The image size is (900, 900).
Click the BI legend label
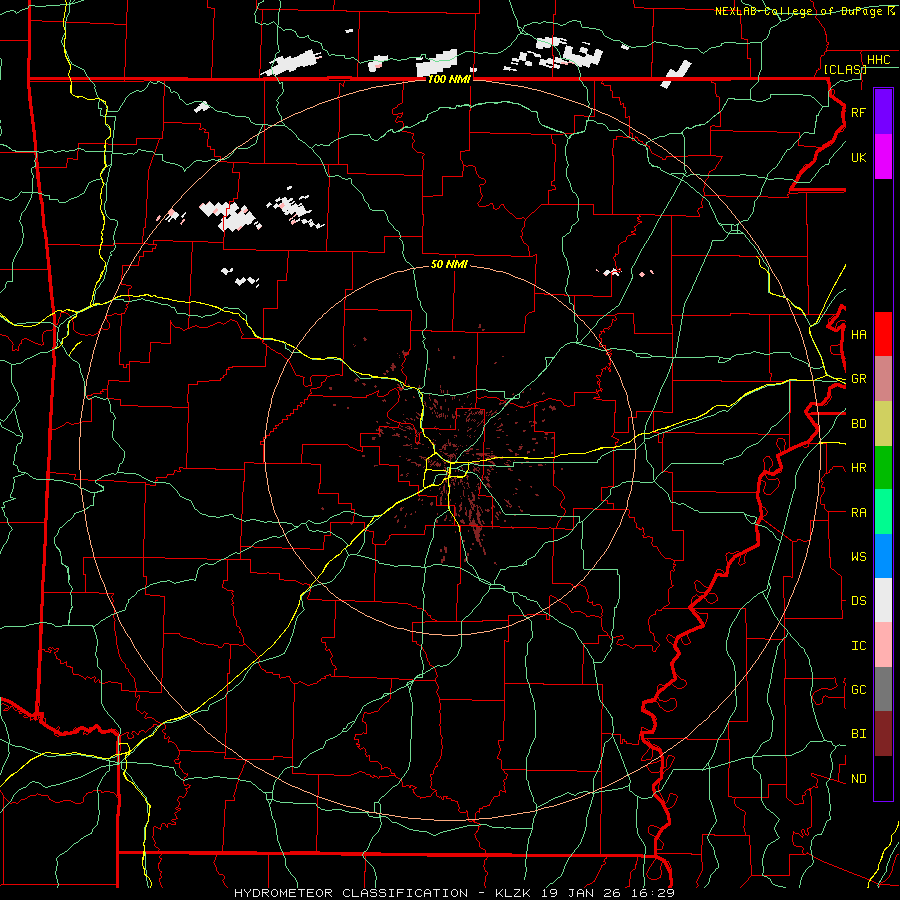click(859, 734)
